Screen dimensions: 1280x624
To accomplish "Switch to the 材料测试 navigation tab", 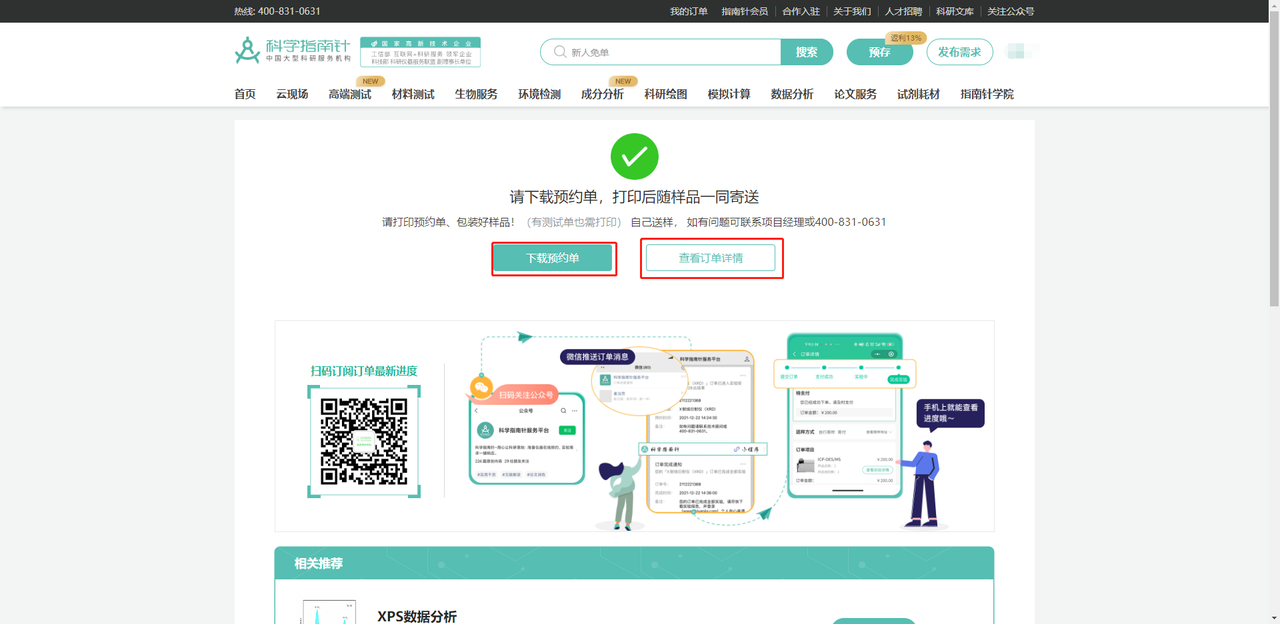I will click(x=413, y=93).
